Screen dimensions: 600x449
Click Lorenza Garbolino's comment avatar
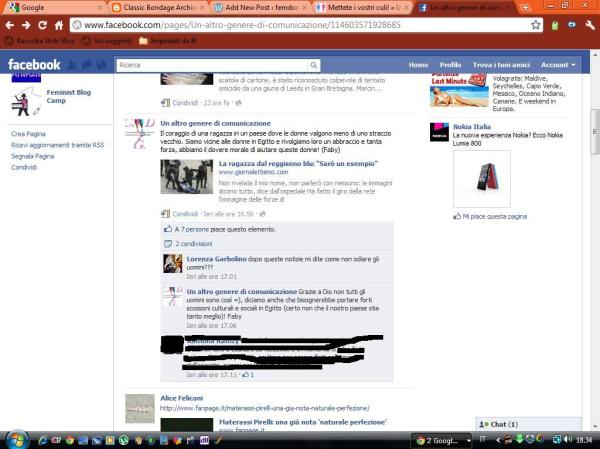pyautogui.click(x=172, y=264)
